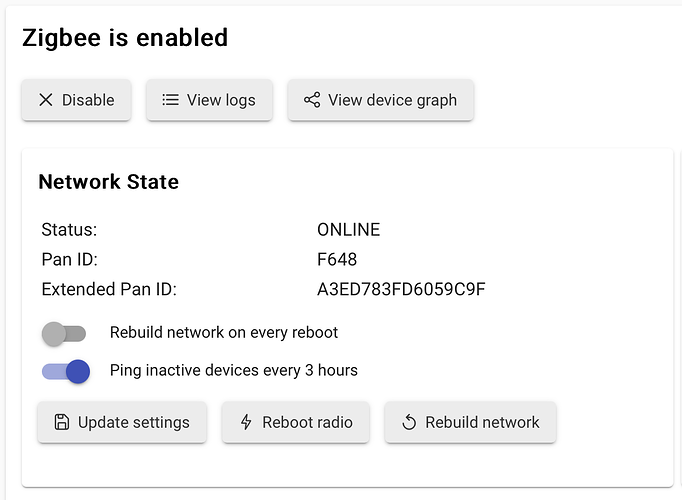Click the list icon beside View logs
The image size is (682, 500).
(170, 100)
